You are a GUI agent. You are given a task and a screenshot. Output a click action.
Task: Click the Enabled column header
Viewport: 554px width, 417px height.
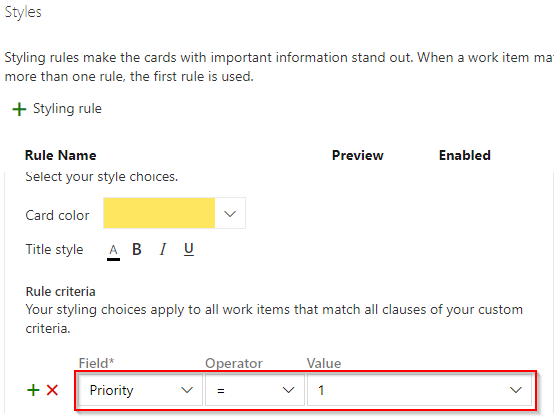tap(465, 155)
